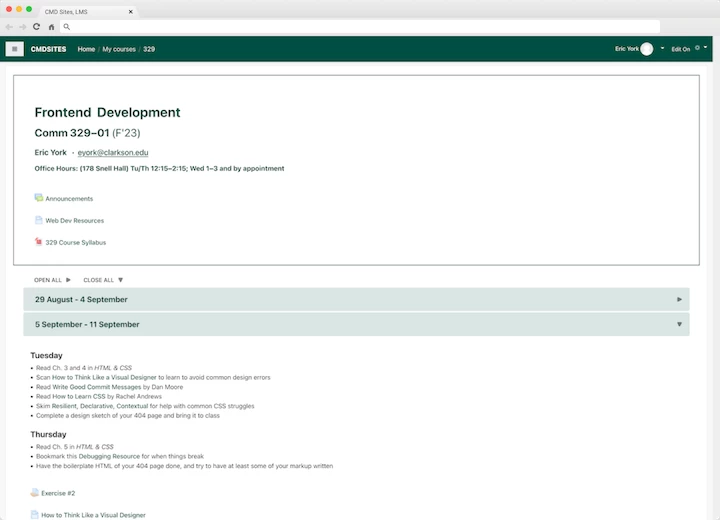Open How to Learn CSS link
The width and height of the screenshot is (720, 520).
click(x=79, y=397)
